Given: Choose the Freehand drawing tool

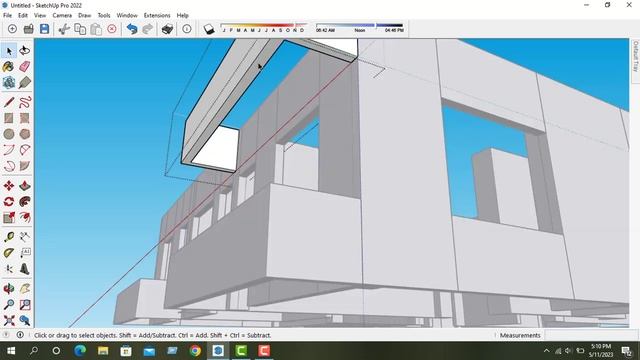Looking at the screenshot, I should [24, 102].
